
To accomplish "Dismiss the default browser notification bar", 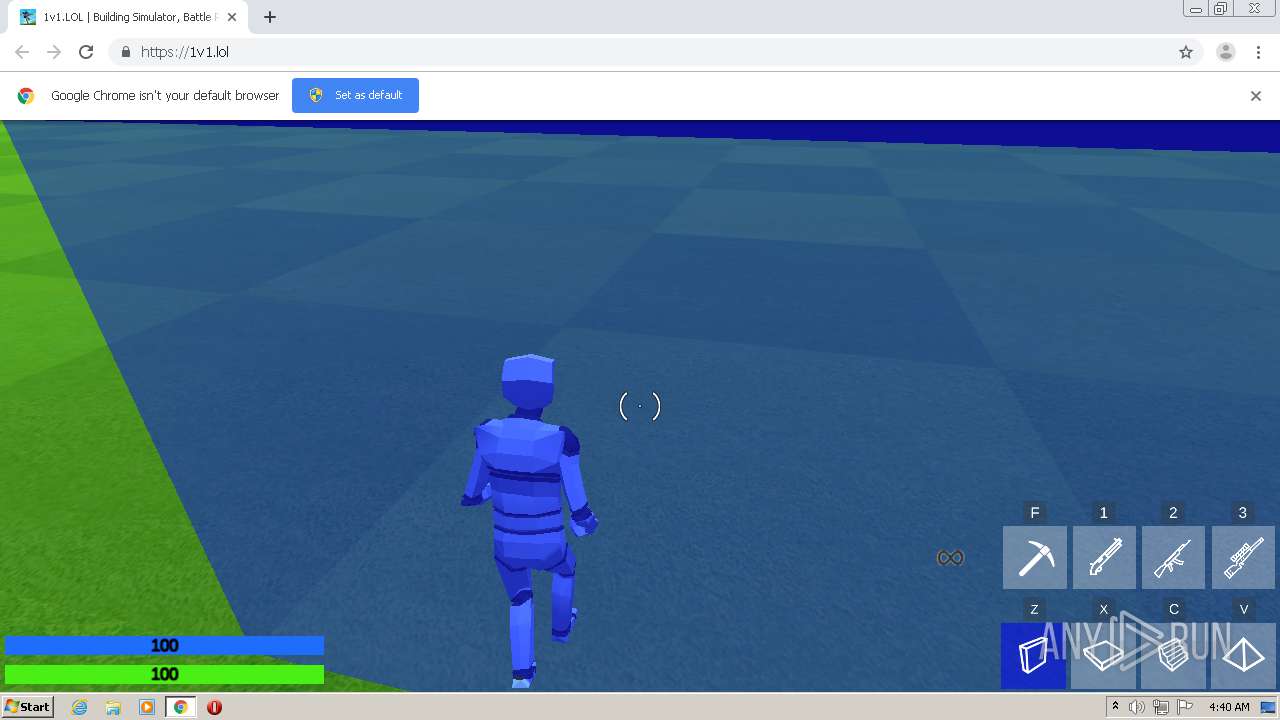I will click(x=1256, y=96).
